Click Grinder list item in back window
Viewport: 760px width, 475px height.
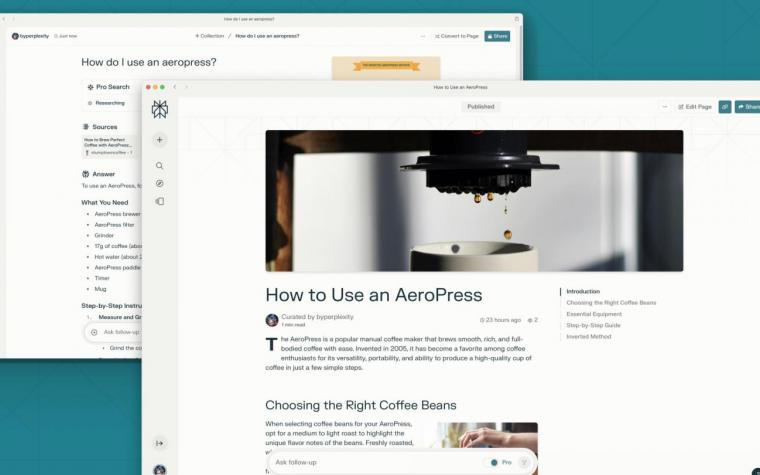pos(104,236)
